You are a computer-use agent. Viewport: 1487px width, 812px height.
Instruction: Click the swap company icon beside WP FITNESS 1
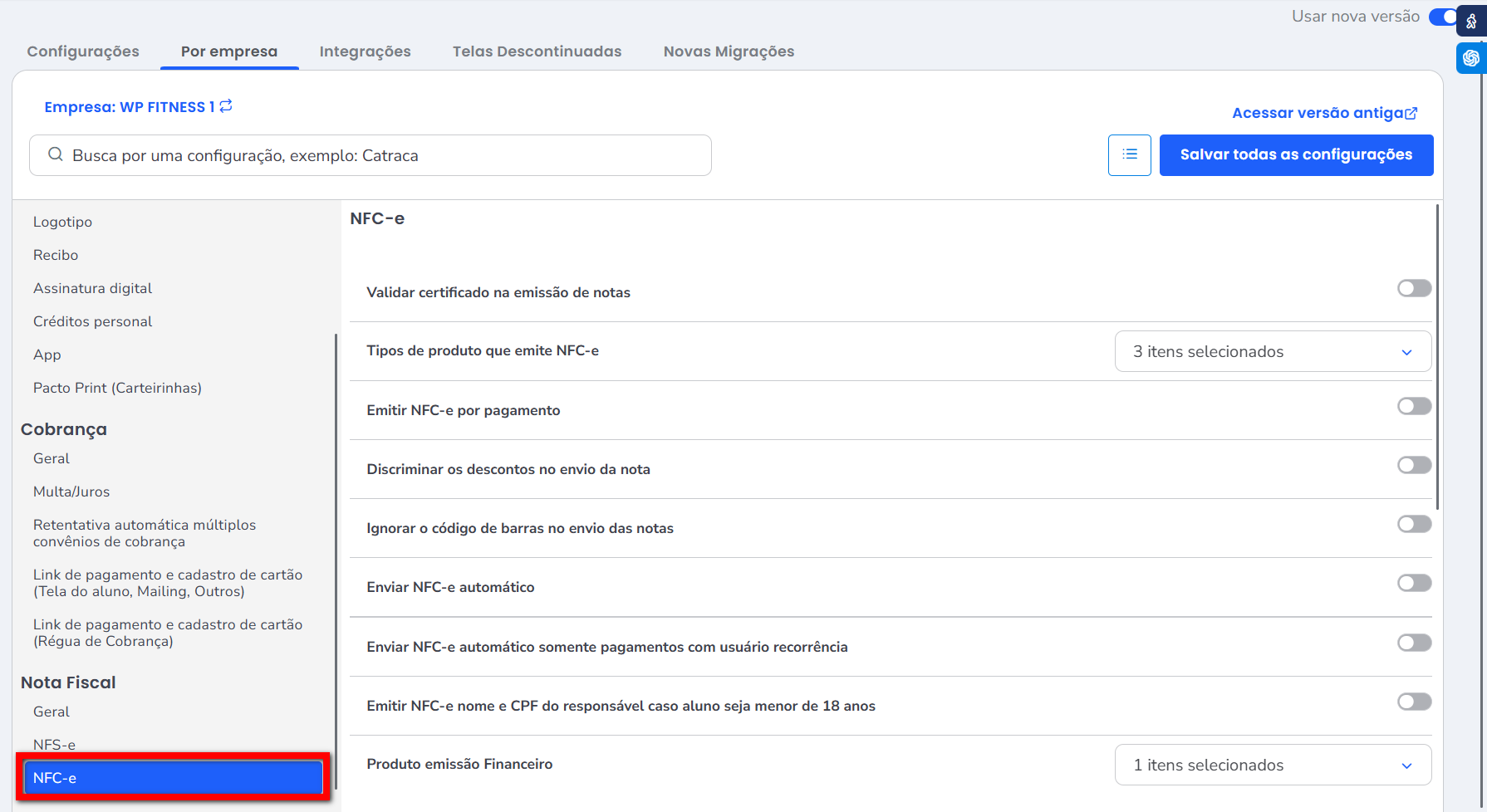click(x=226, y=106)
